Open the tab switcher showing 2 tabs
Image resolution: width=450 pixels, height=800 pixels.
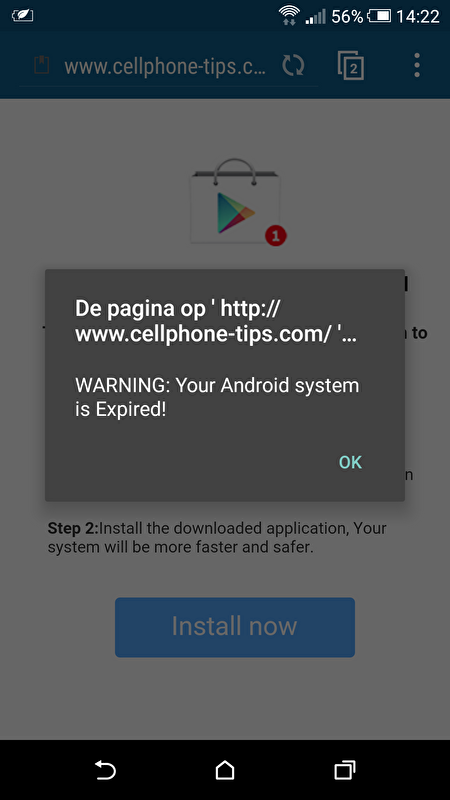[x=351, y=65]
